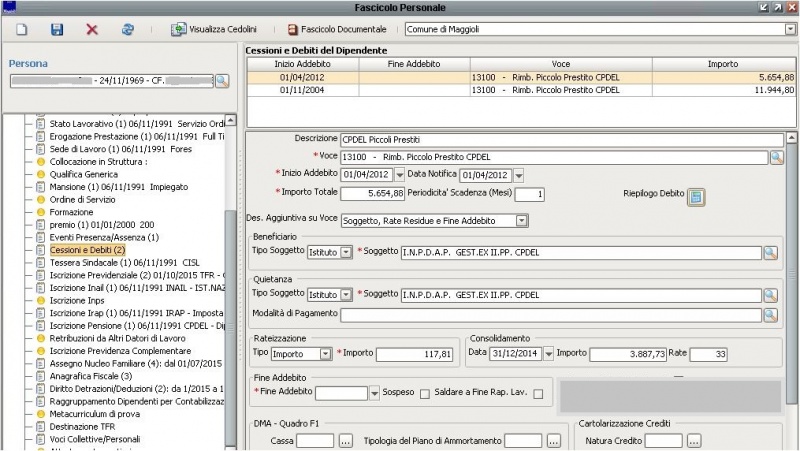Click the New document icon in toolbar
Image resolution: width=800 pixels, height=451 pixels.
point(21,30)
